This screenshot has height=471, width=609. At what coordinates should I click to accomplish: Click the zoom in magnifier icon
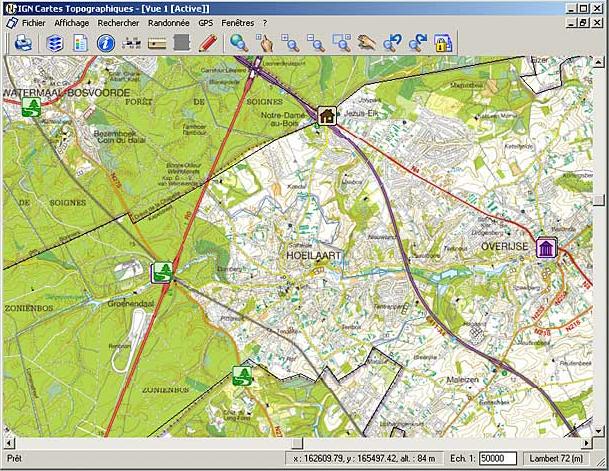click(290, 43)
